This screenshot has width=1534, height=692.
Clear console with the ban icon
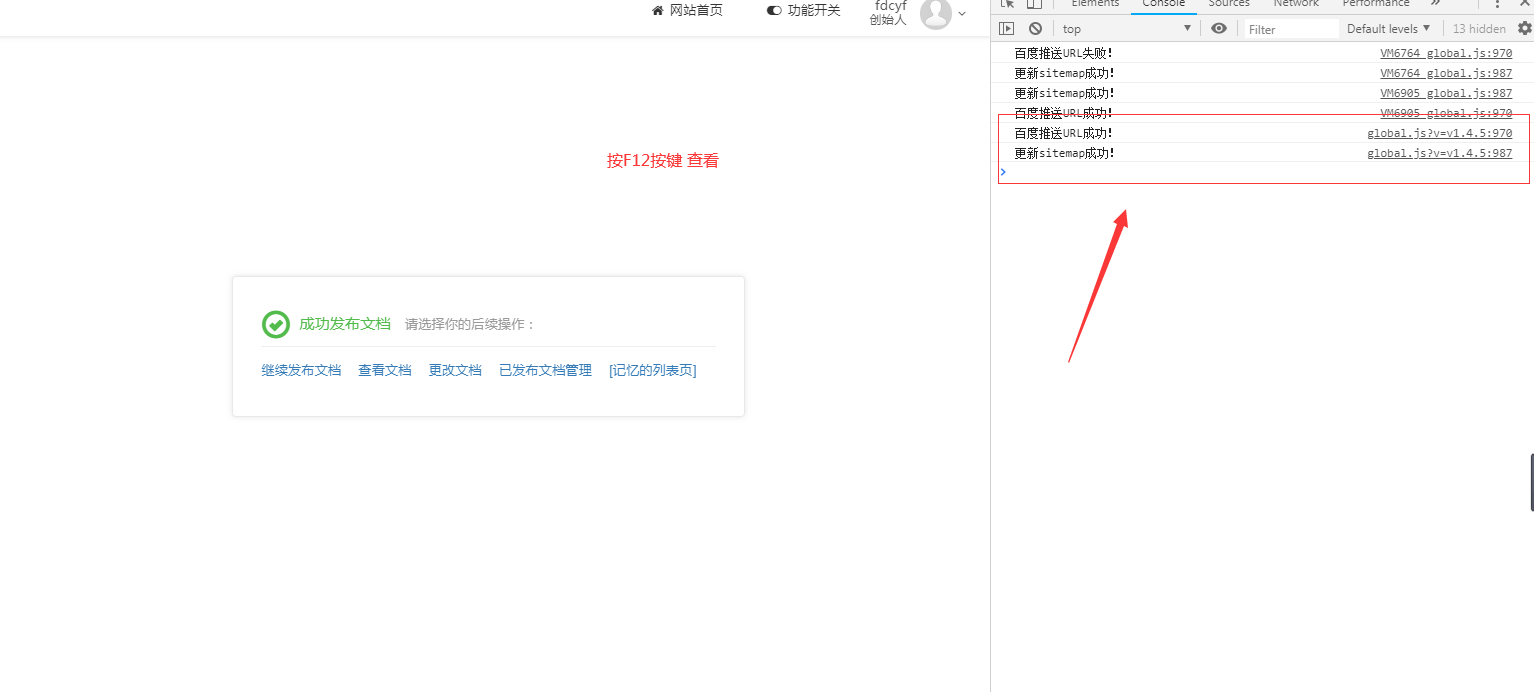pyautogui.click(x=1035, y=29)
